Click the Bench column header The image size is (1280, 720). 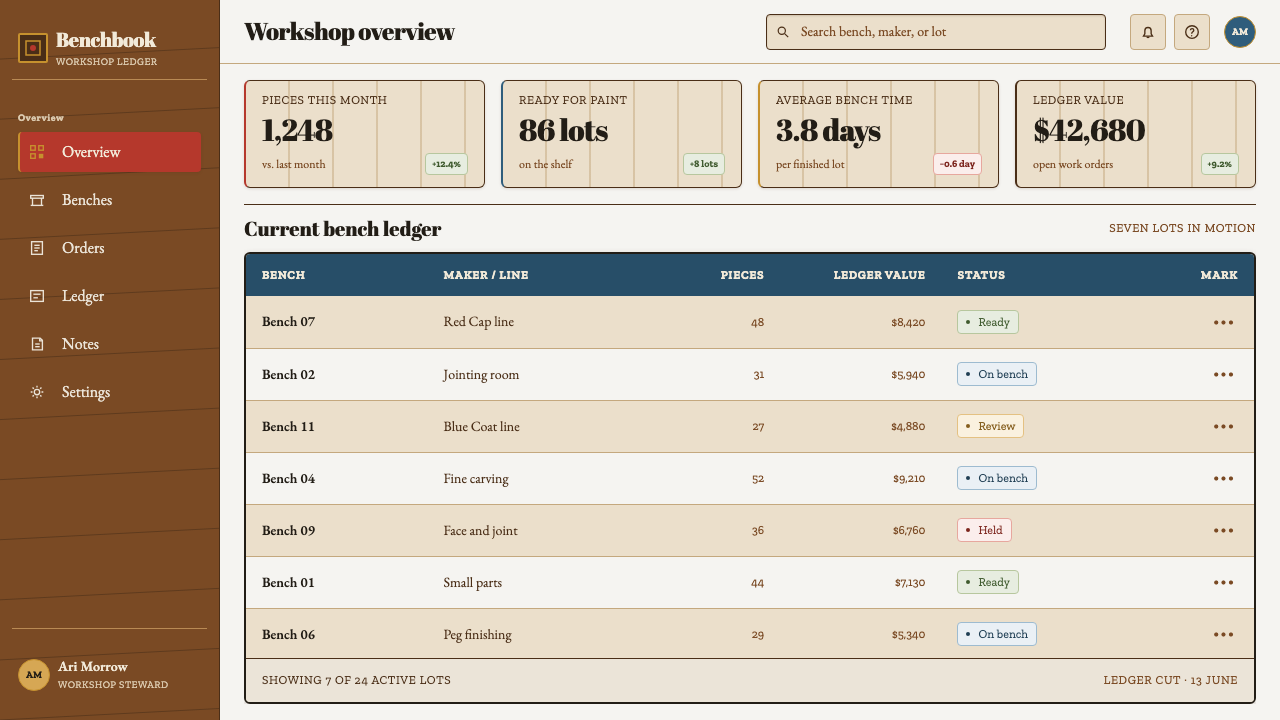click(283, 275)
